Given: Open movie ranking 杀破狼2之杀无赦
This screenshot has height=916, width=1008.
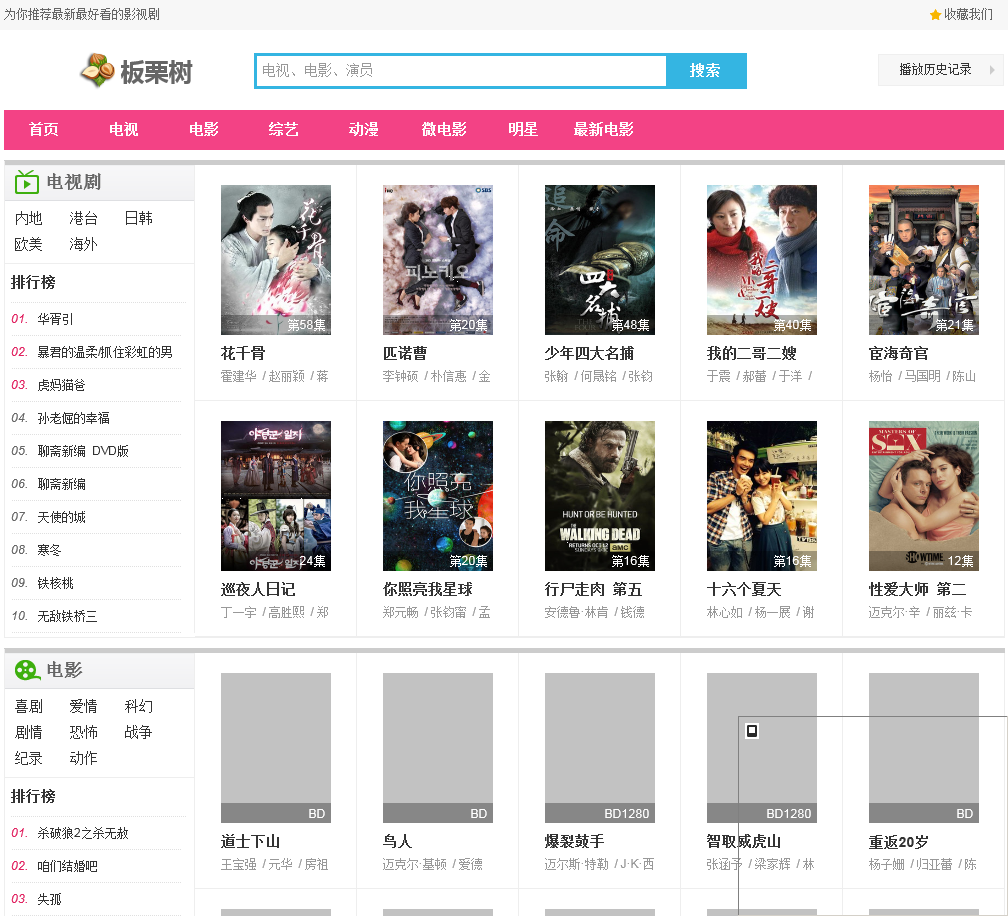Looking at the screenshot, I should click(83, 834).
